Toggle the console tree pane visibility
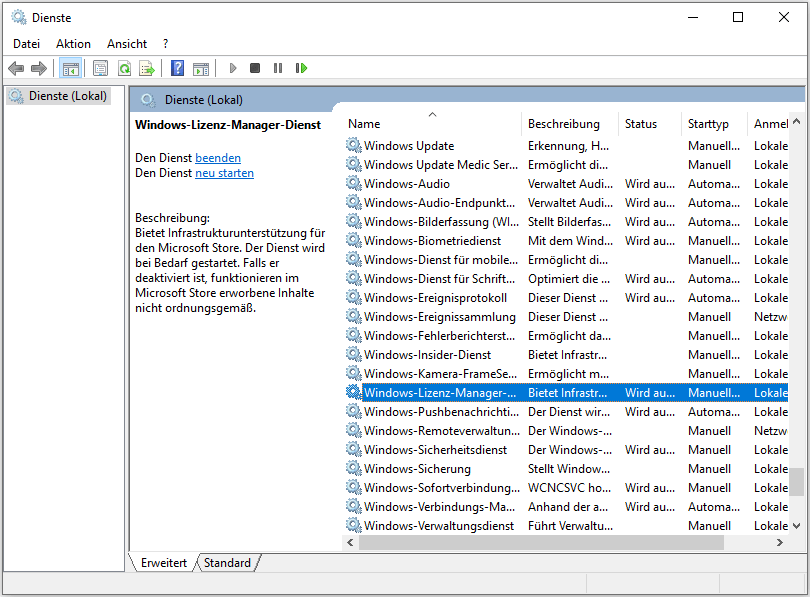This screenshot has height=597, width=810. pyautogui.click(x=69, y=68)
